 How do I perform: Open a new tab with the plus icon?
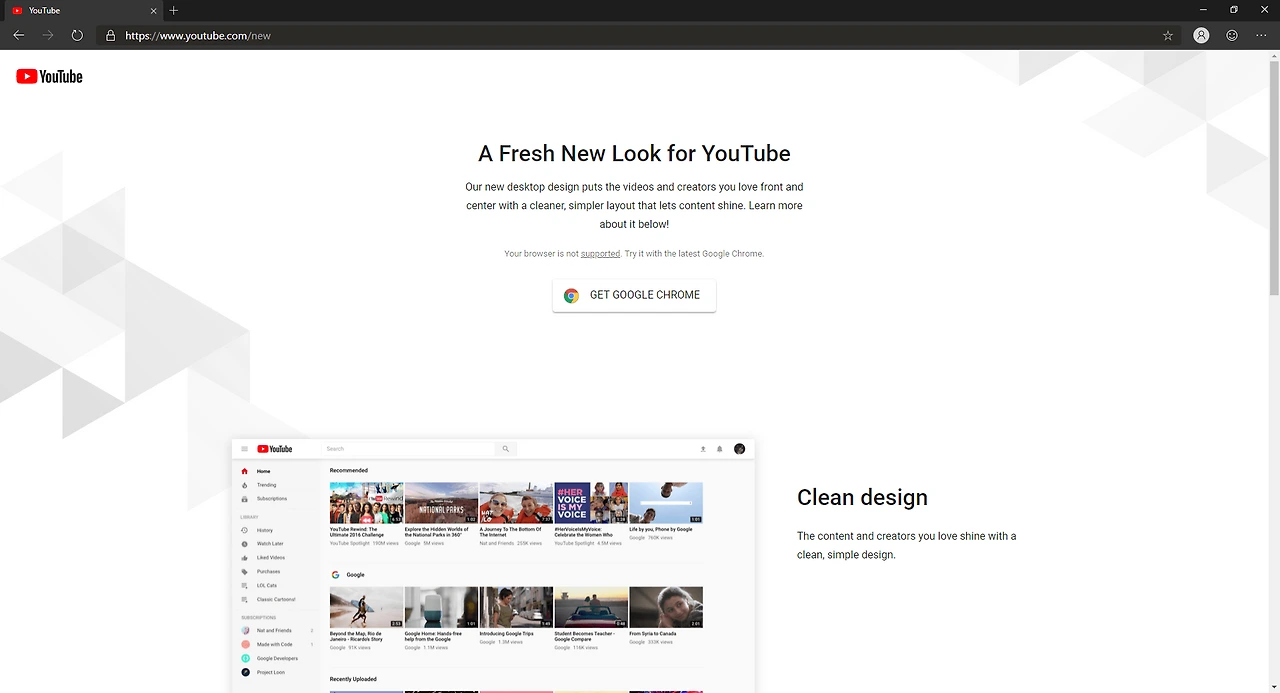click(x=174, y=10)
